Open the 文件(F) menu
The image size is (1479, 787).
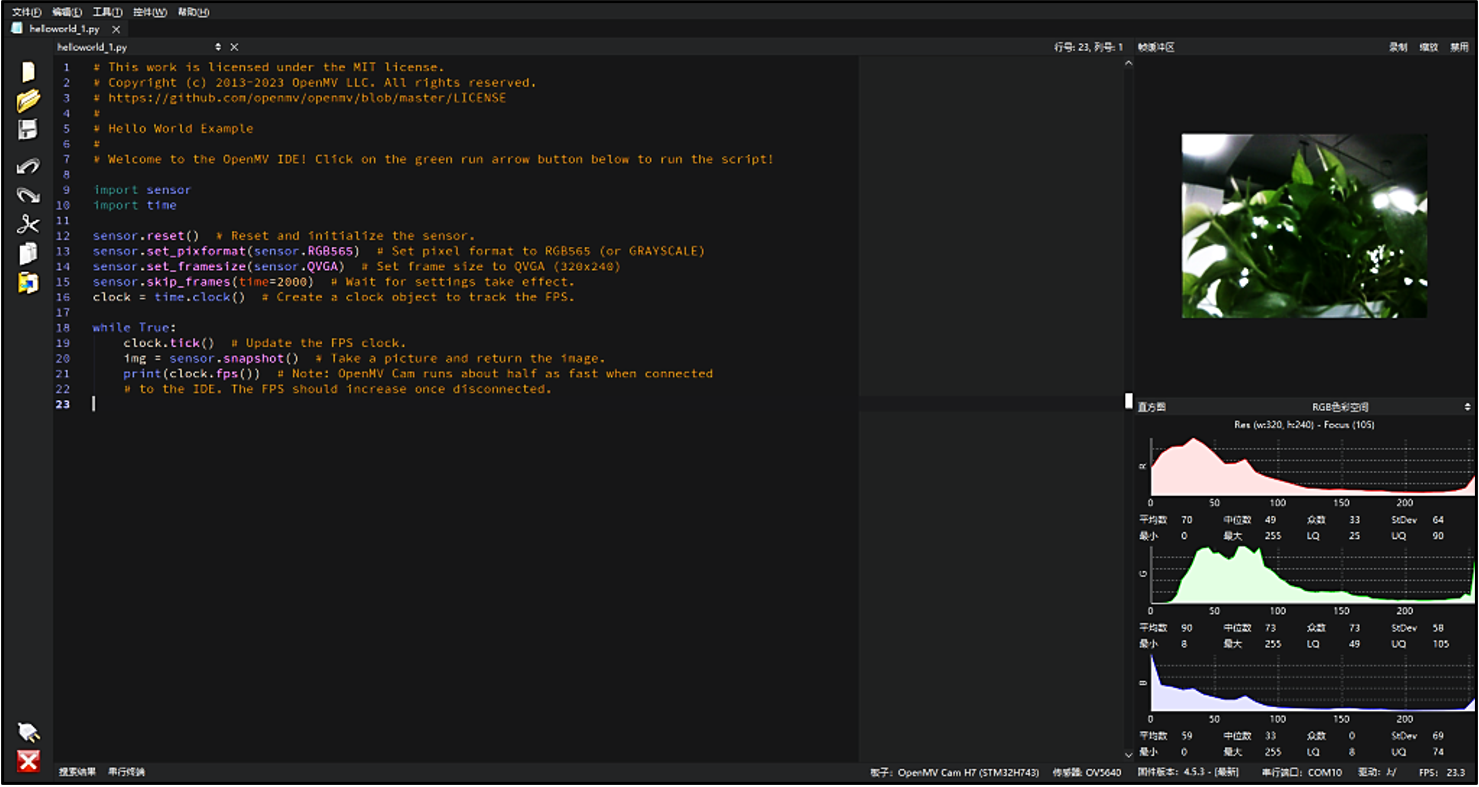(27, 12)
